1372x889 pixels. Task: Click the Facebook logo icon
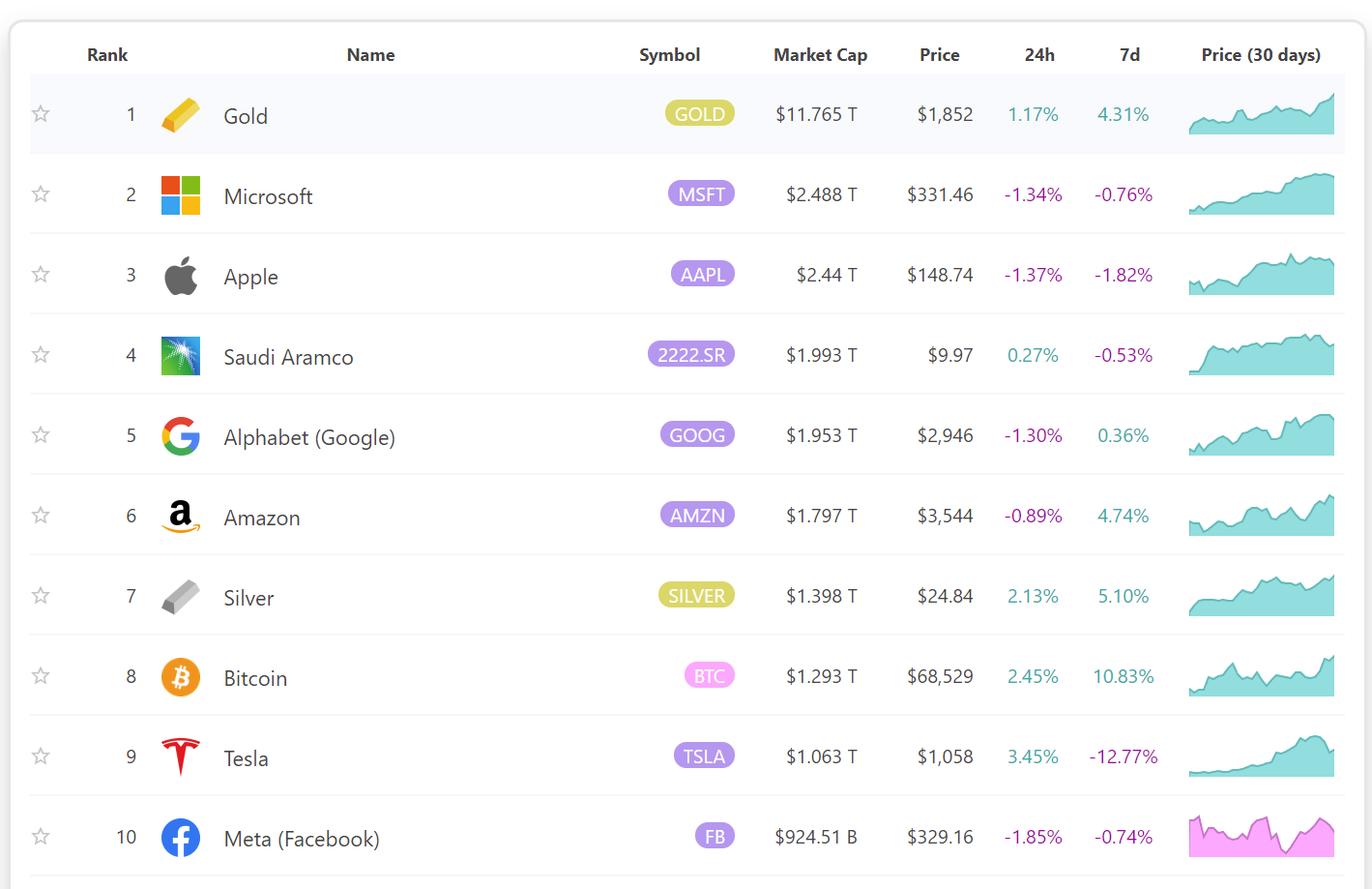click(x=181, y=838)
